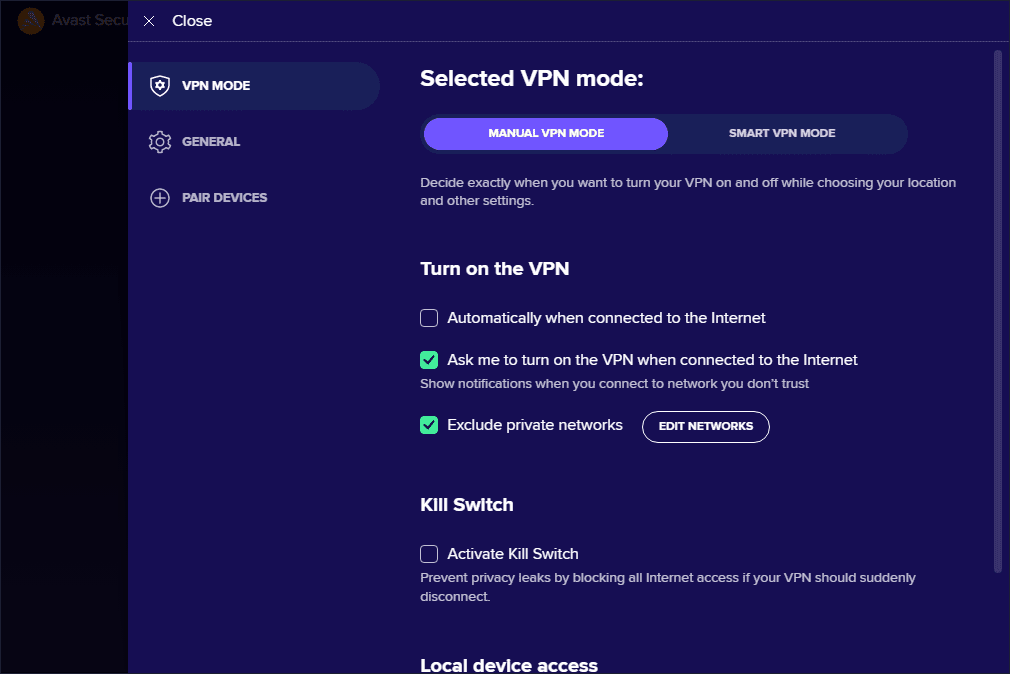The width and height of the screenshot is (1010, 674).
Task: Click the circled plus beside PAIR DEVICES
Action: pyautogui.click(x=160, y=198)
